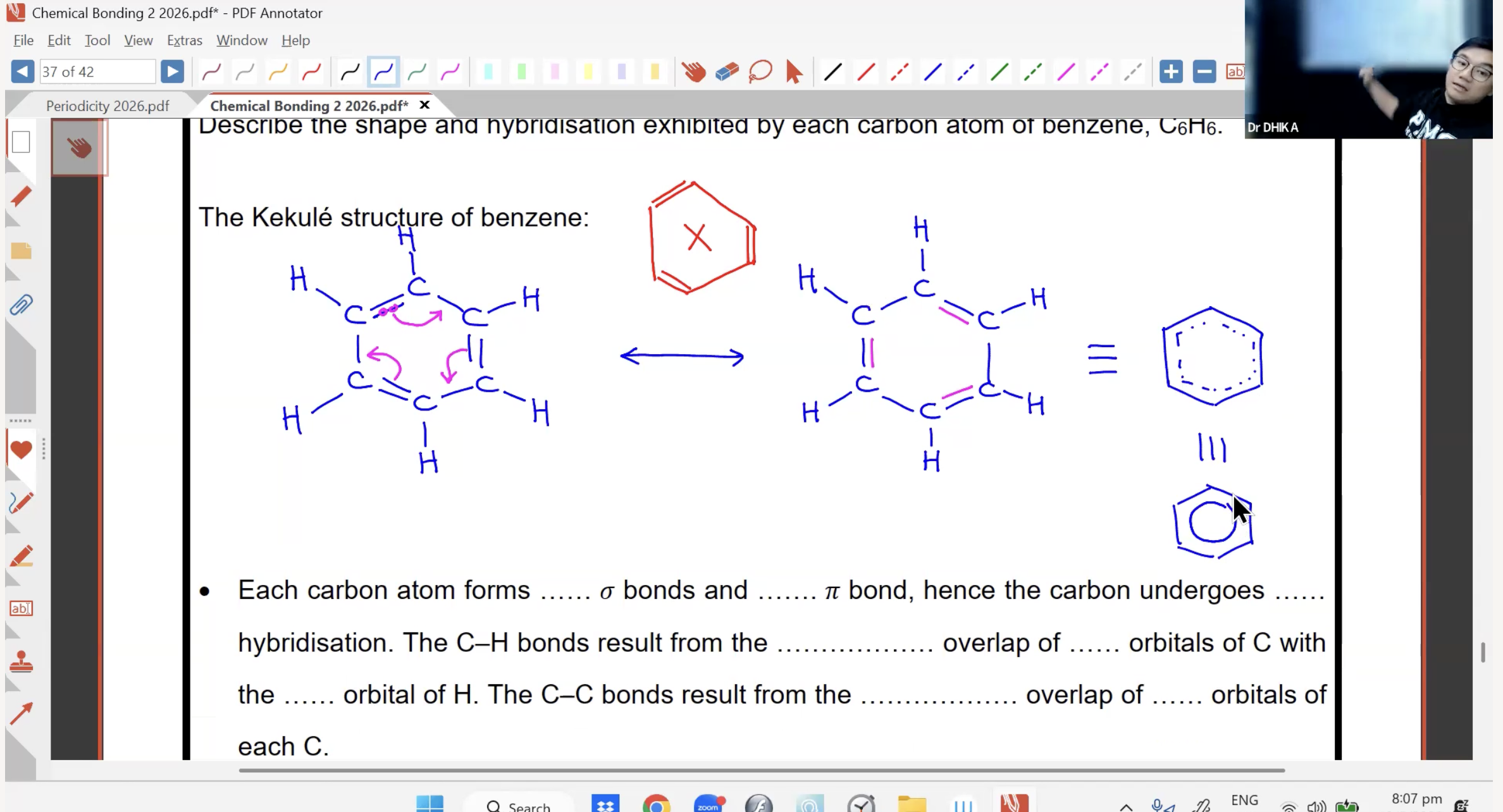
Task: Choose the gold highlighter marker
Action: coord(655,71)
